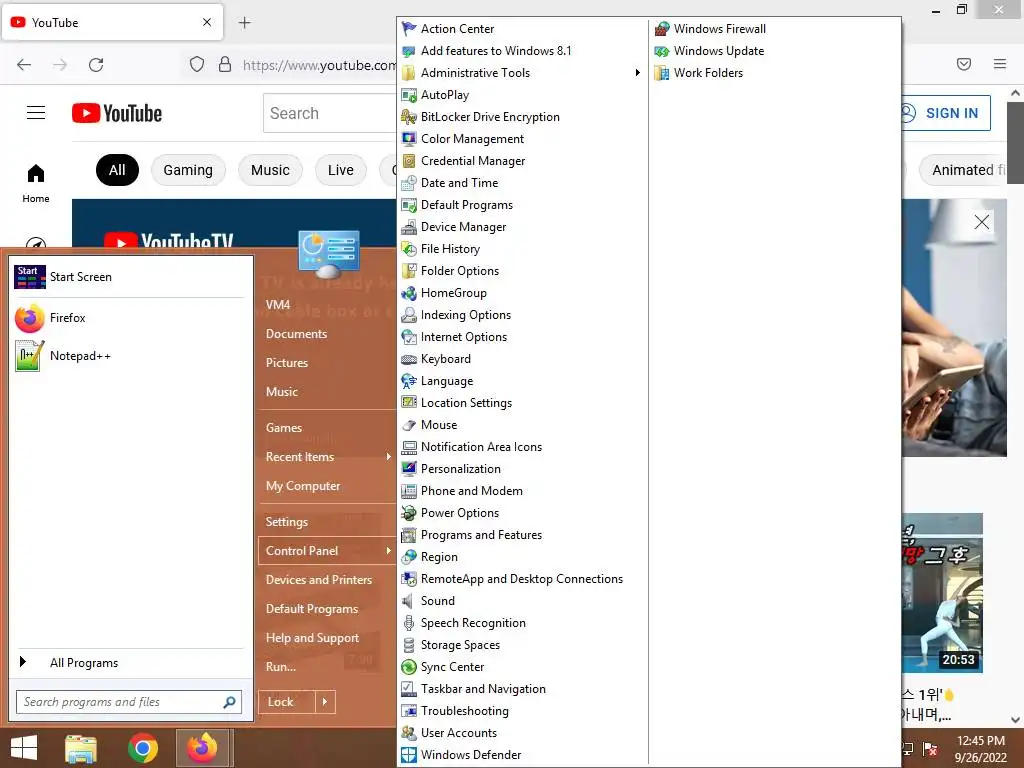The image size is (1024, 768).
Task: Click Home in YouTube sidebar
Action: tap(36, 183)
